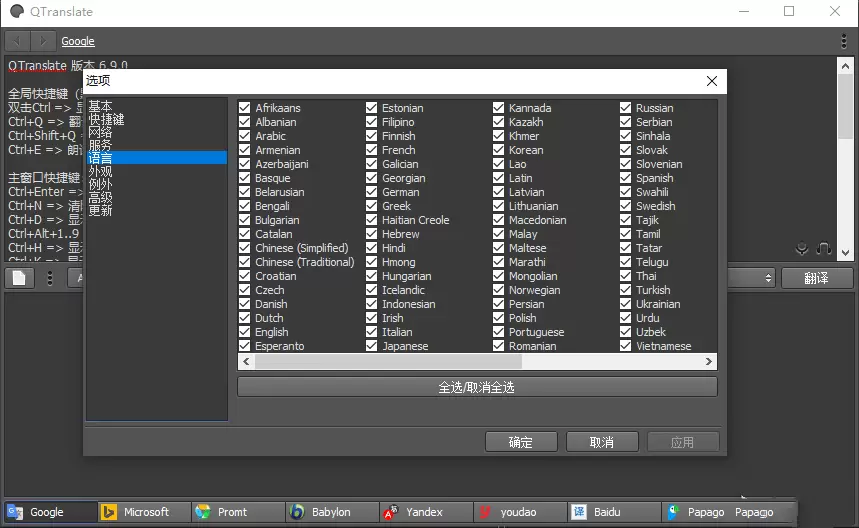
Task: Select the 高级 options category
Action: click(x=156, y=197)
